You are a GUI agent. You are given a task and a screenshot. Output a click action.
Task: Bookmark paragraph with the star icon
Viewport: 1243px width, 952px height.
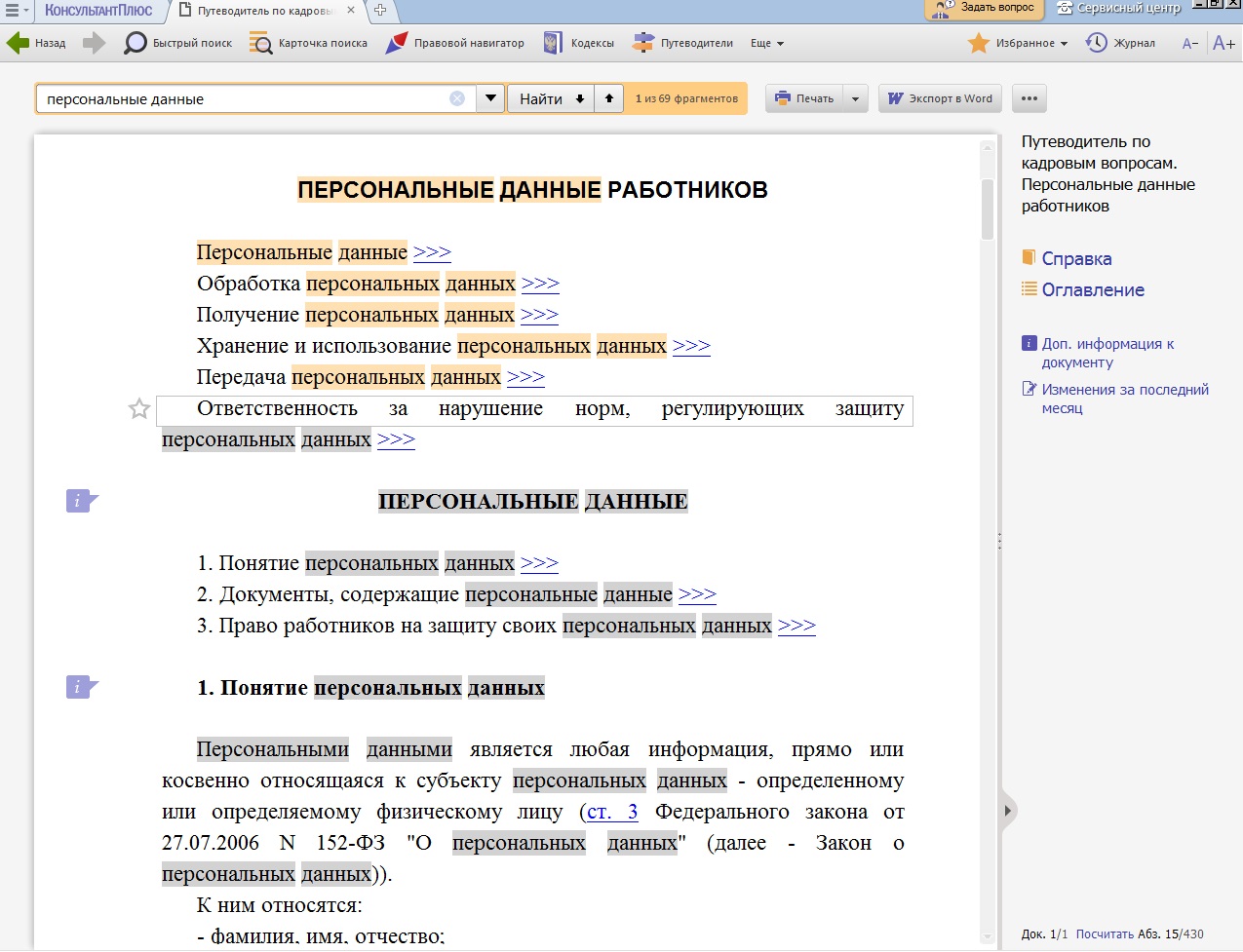[139, 409]
